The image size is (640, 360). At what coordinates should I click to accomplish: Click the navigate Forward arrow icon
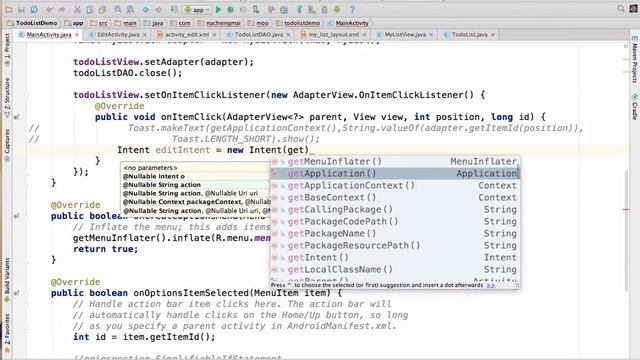[x=158, y=9]
